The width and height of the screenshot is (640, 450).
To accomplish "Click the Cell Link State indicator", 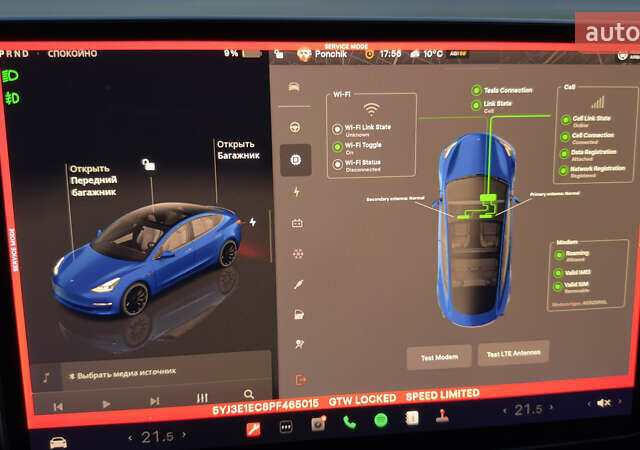I will [x=566, y=120].
